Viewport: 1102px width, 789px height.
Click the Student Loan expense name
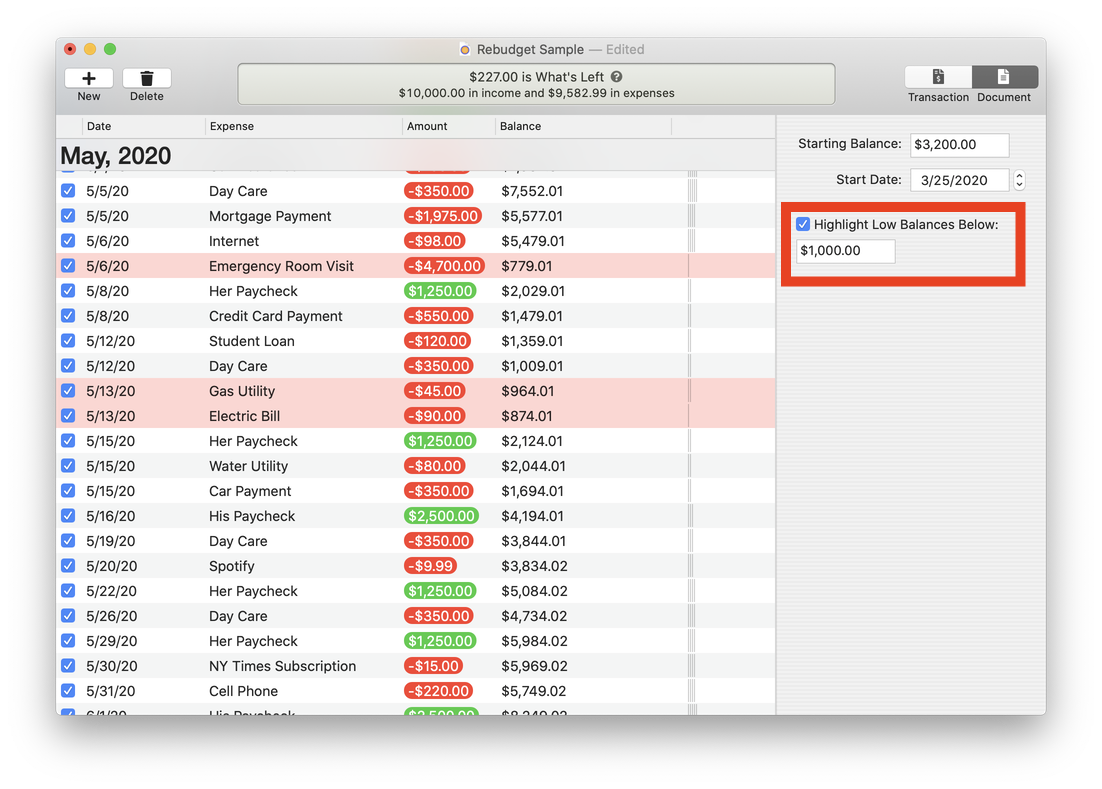[252, 341]
